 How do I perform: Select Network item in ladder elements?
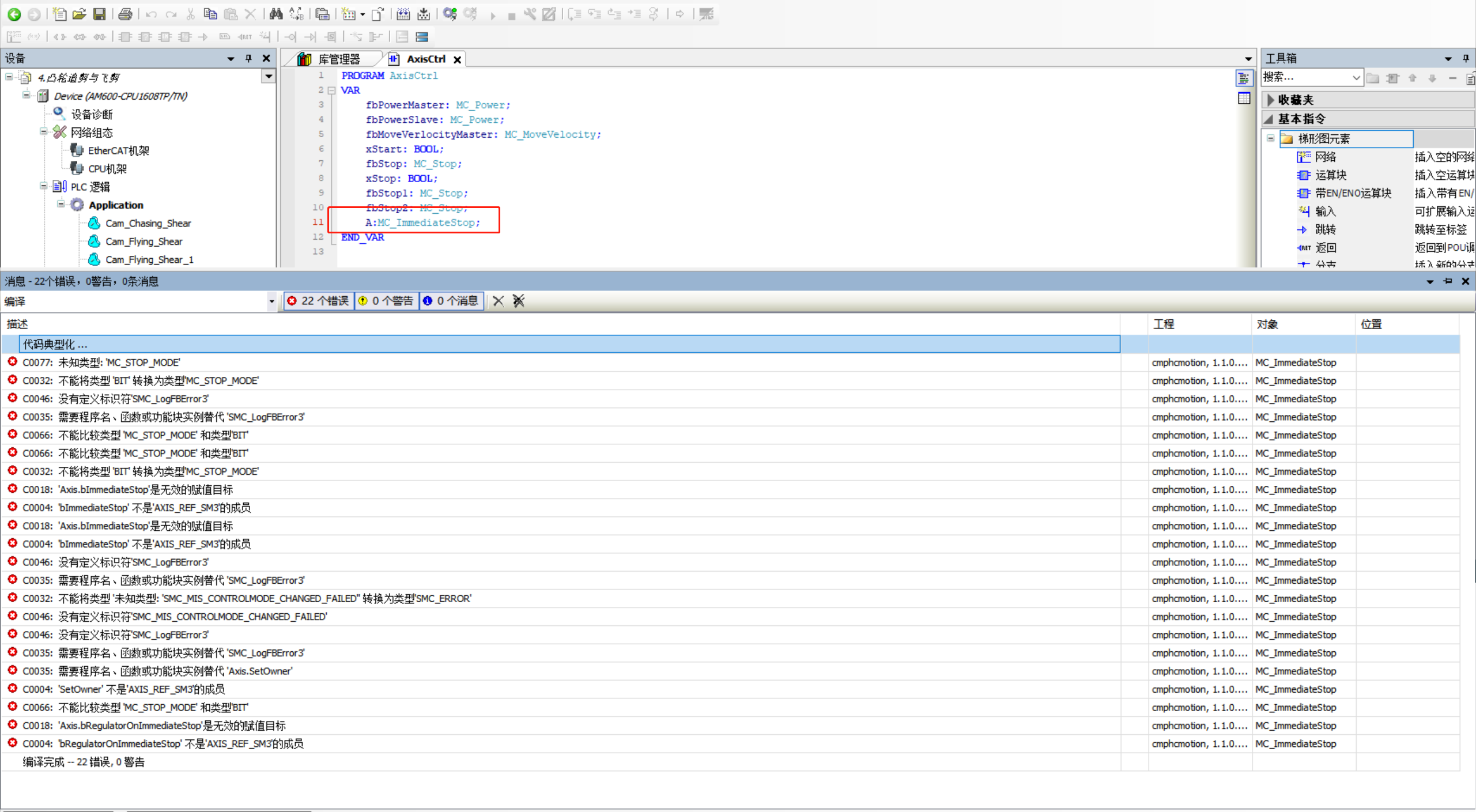pyautogui.click(x=1325, y=157)
